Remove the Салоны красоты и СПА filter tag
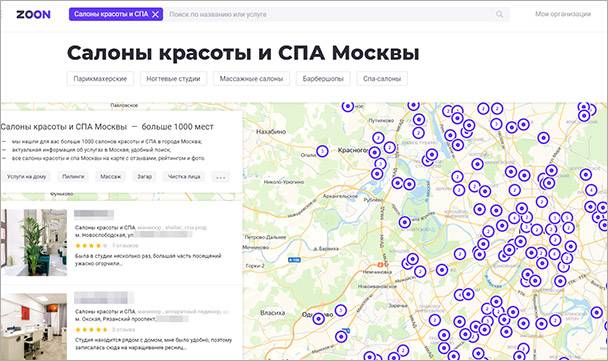This screenshot has height=361, width=608. pos(155,14)
